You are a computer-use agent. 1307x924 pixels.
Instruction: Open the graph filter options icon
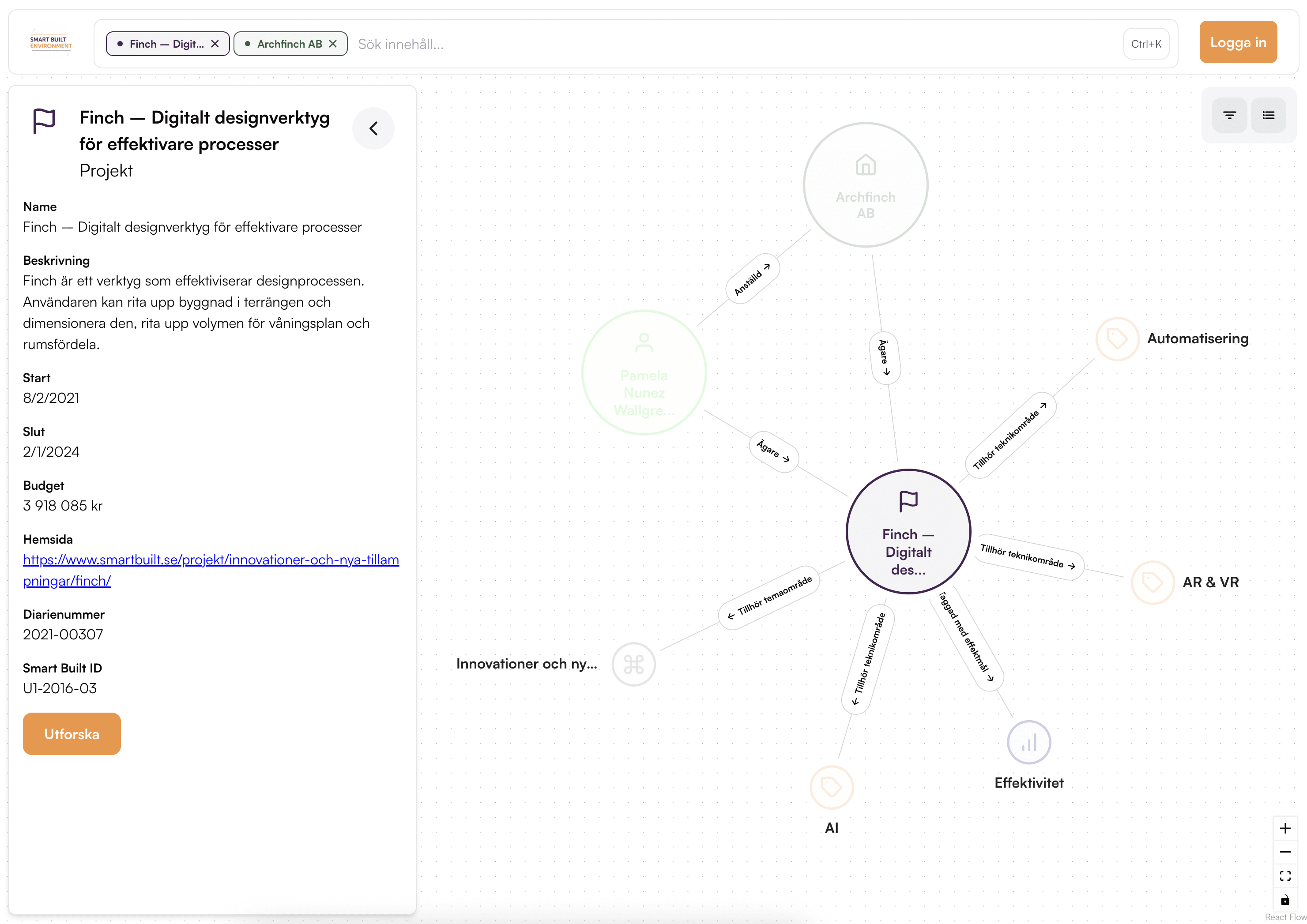tap(1230, 116)
